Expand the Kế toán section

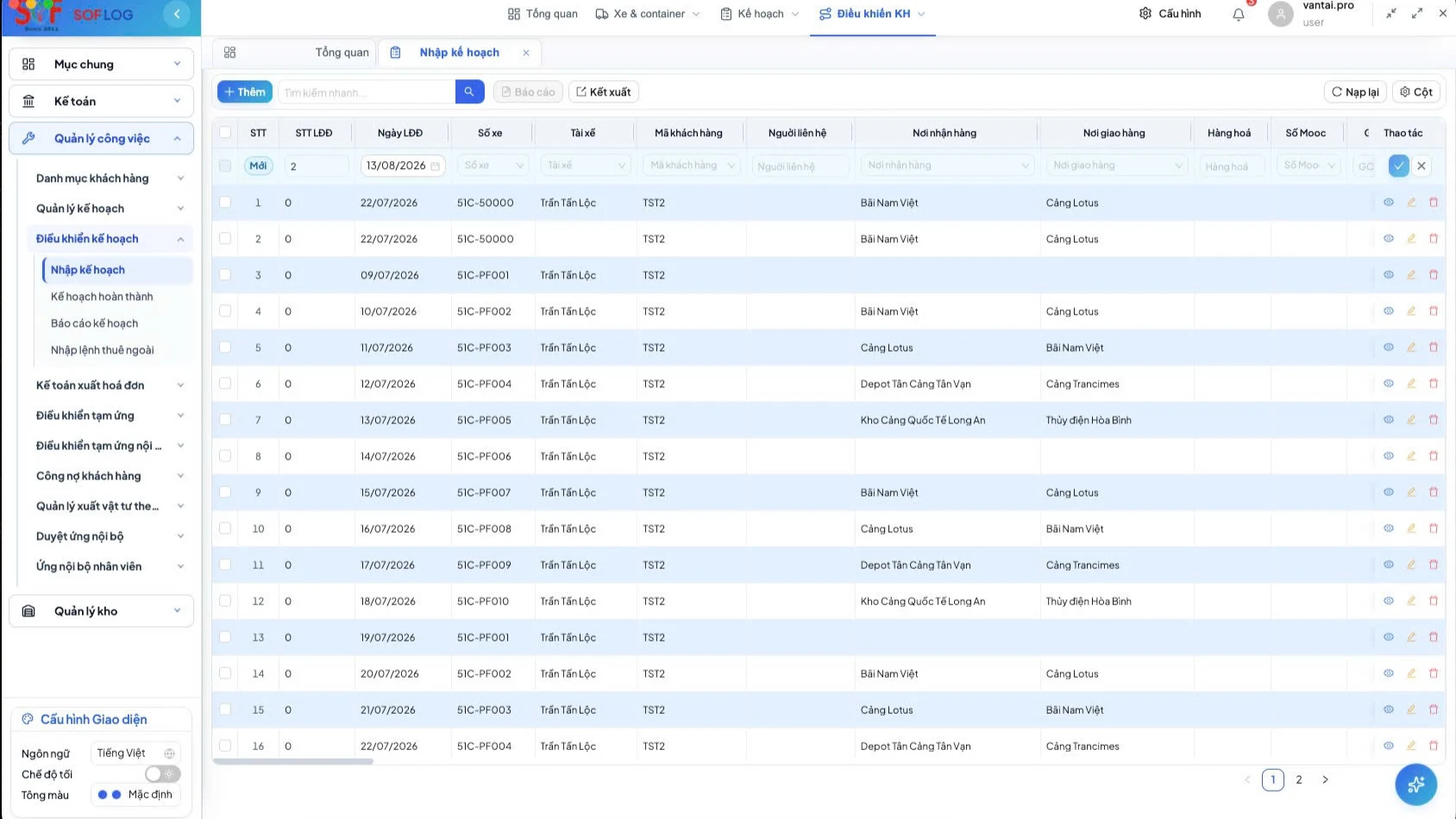pos(102,101)
